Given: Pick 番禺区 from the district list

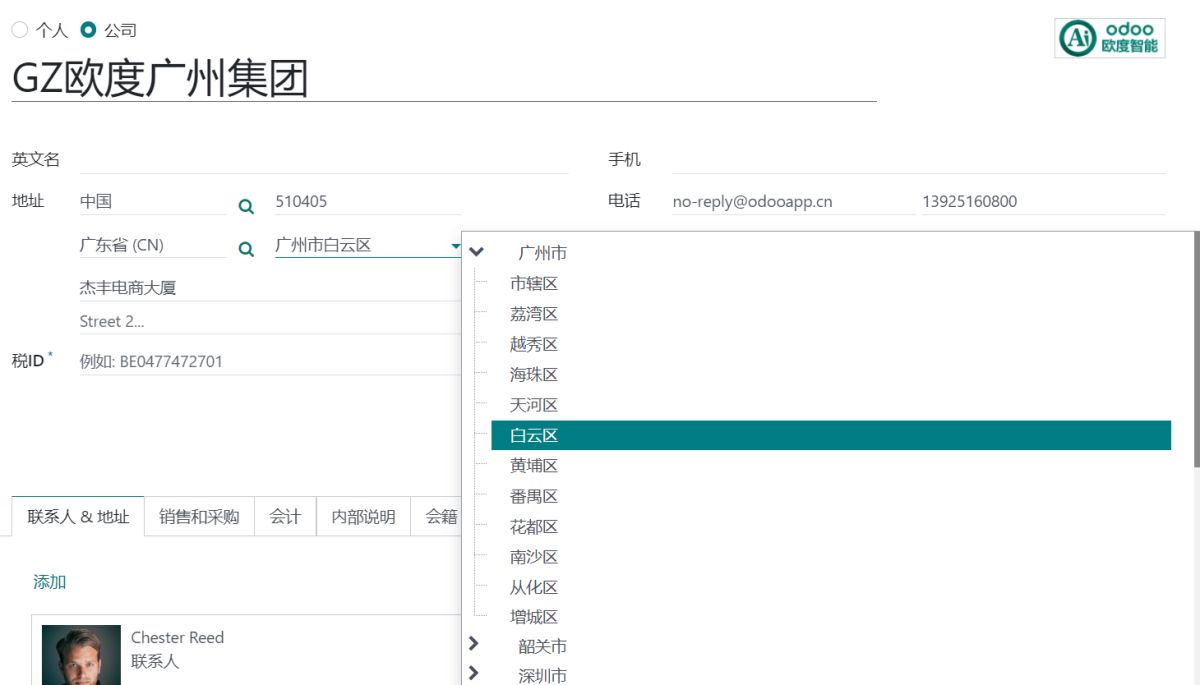Looking at the screenshot, I should (534, 496).
